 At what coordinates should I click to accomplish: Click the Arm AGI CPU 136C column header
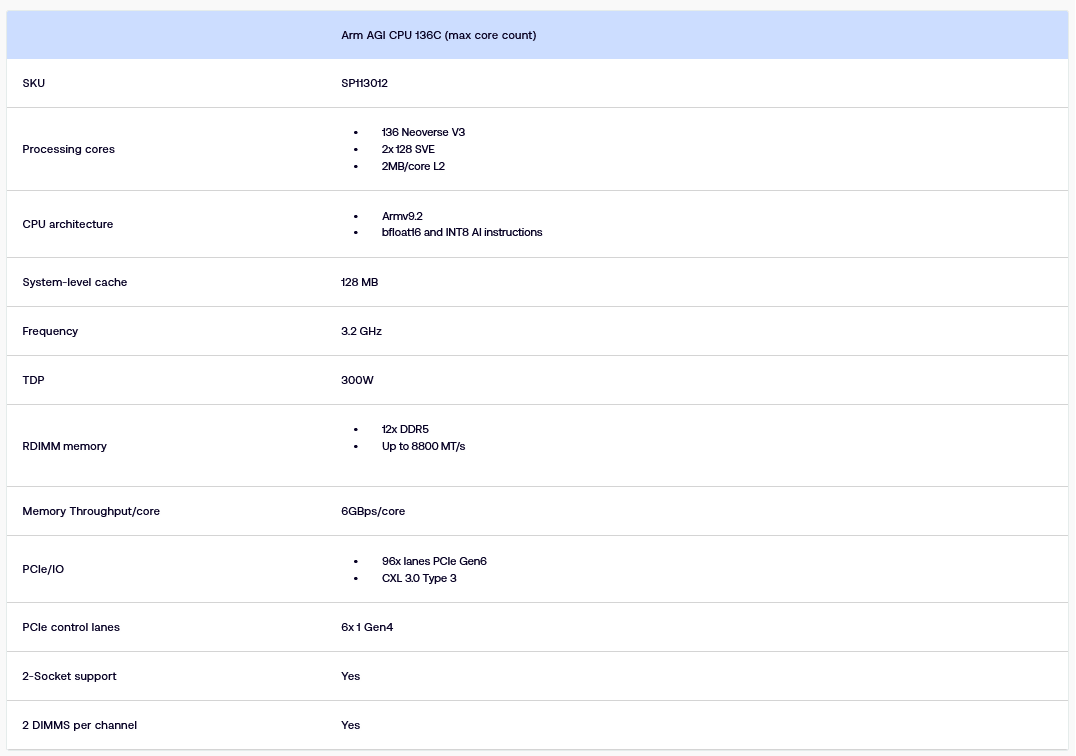pos(438,36)
